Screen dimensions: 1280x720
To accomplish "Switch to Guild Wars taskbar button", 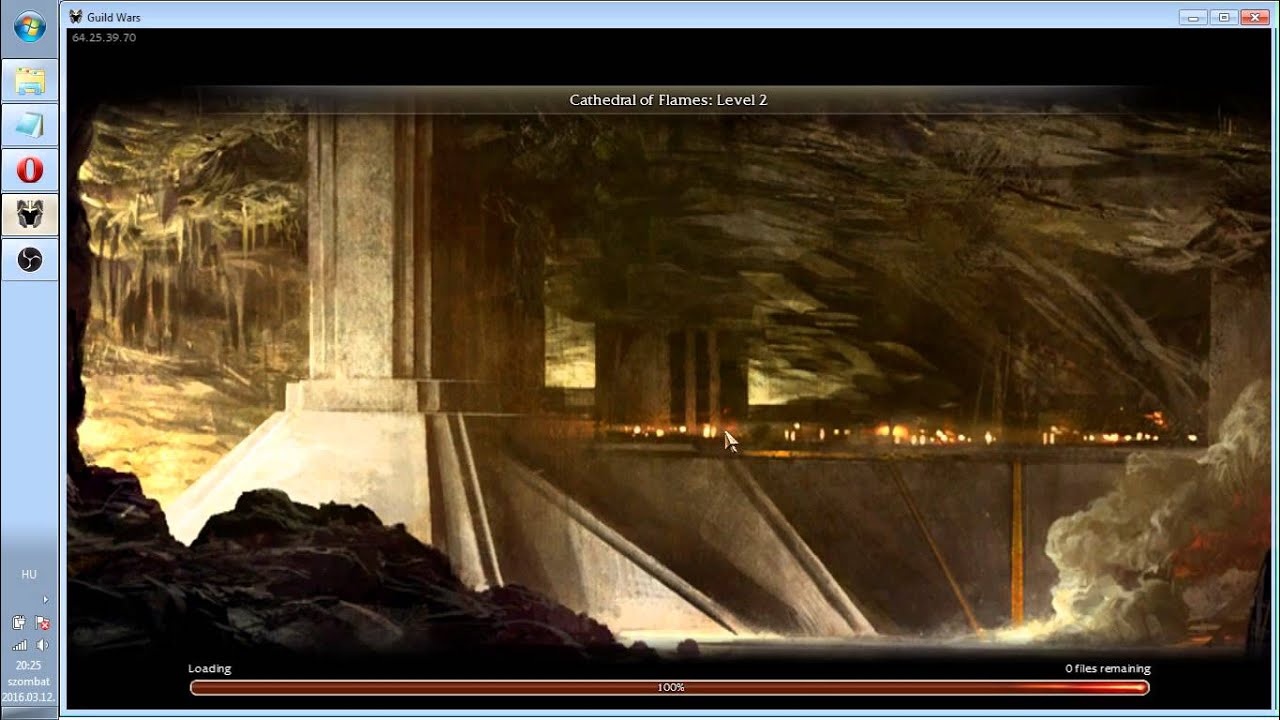I will [30, 215].
